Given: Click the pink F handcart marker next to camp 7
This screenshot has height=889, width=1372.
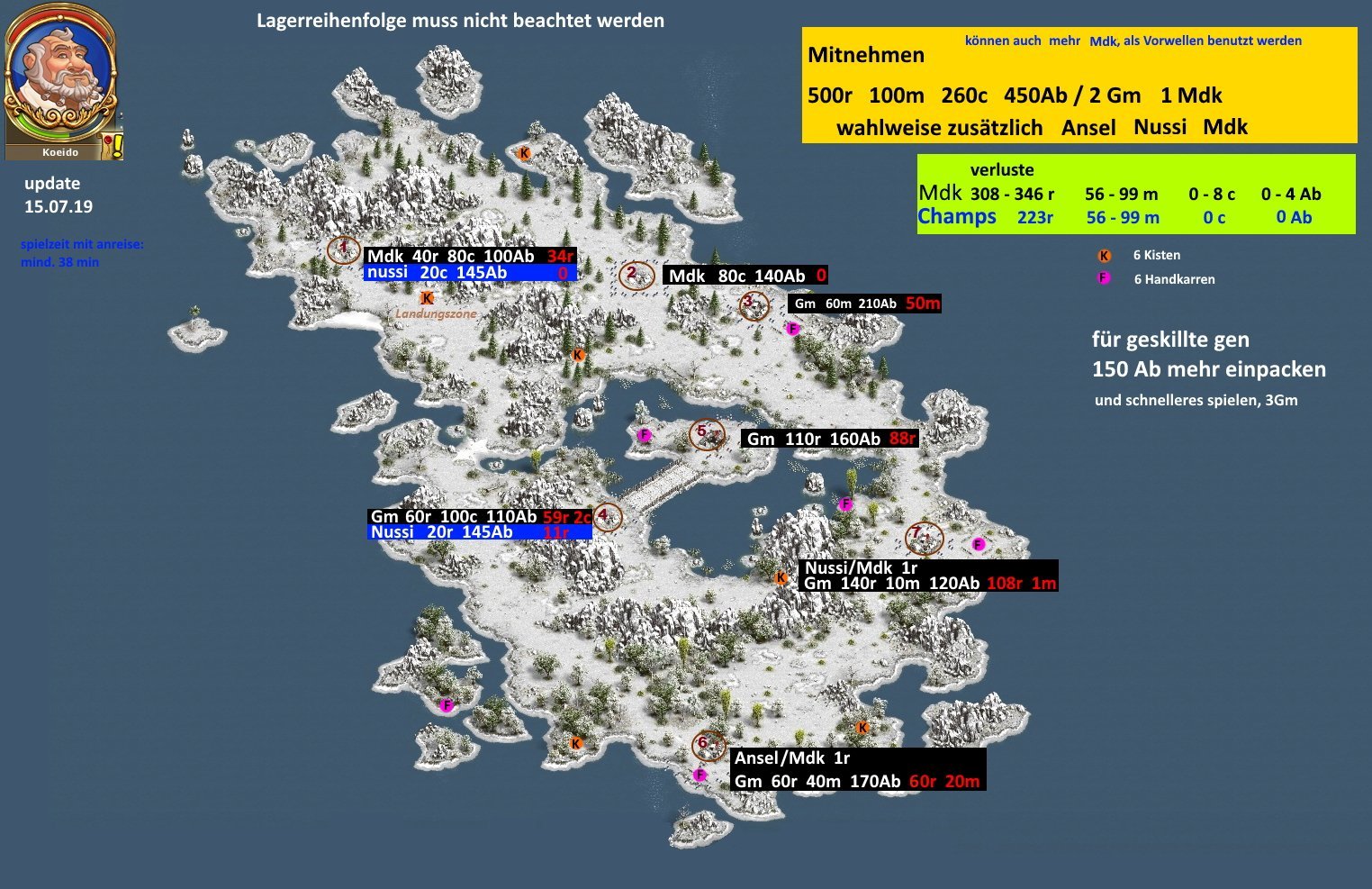Looking at the screenshot, I should coord(979,545).
